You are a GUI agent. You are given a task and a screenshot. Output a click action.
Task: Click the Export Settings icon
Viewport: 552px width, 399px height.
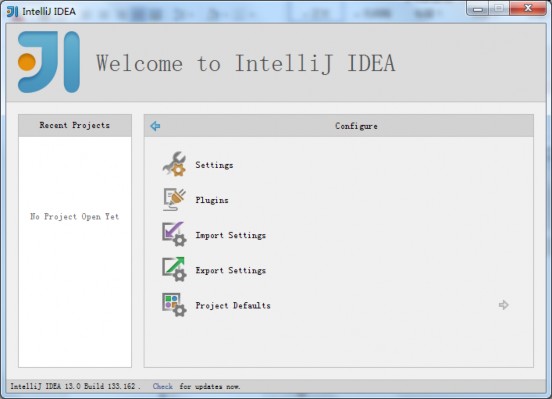tap(174, 270)
